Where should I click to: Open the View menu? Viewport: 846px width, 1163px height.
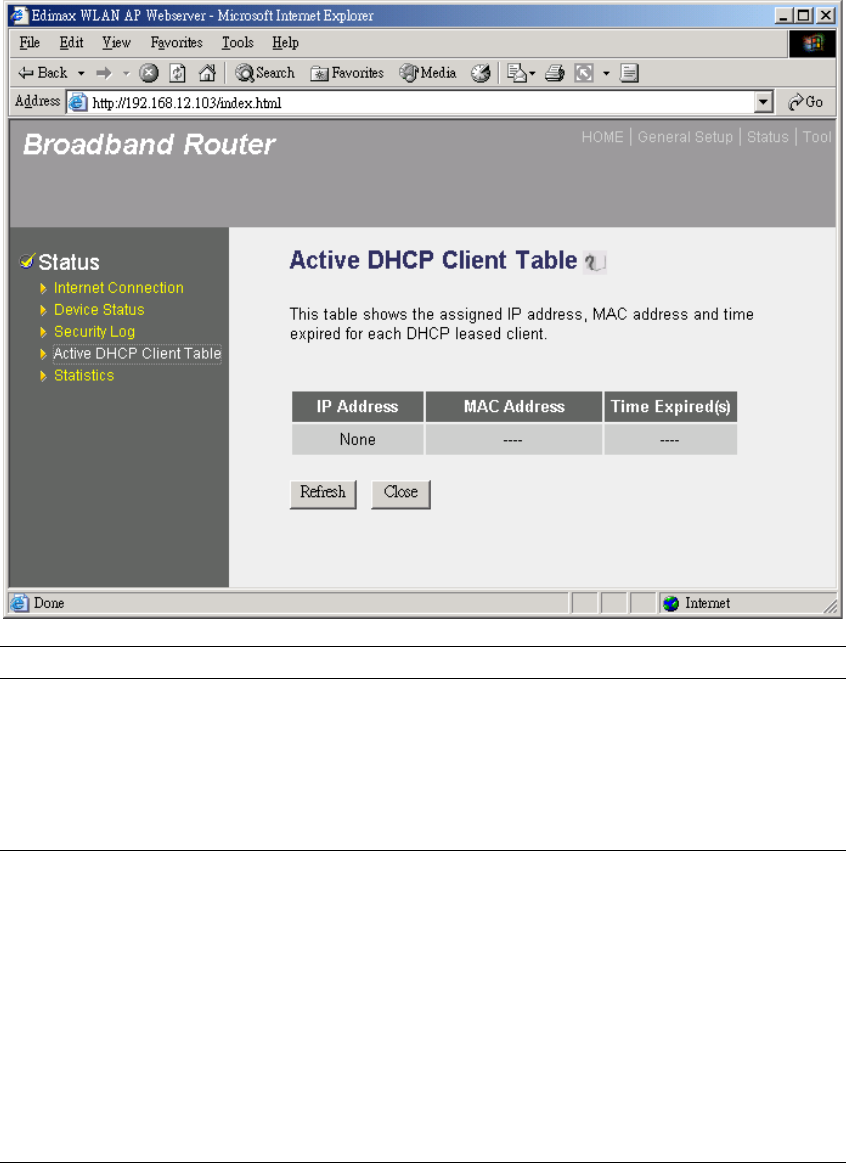(116, 42)
